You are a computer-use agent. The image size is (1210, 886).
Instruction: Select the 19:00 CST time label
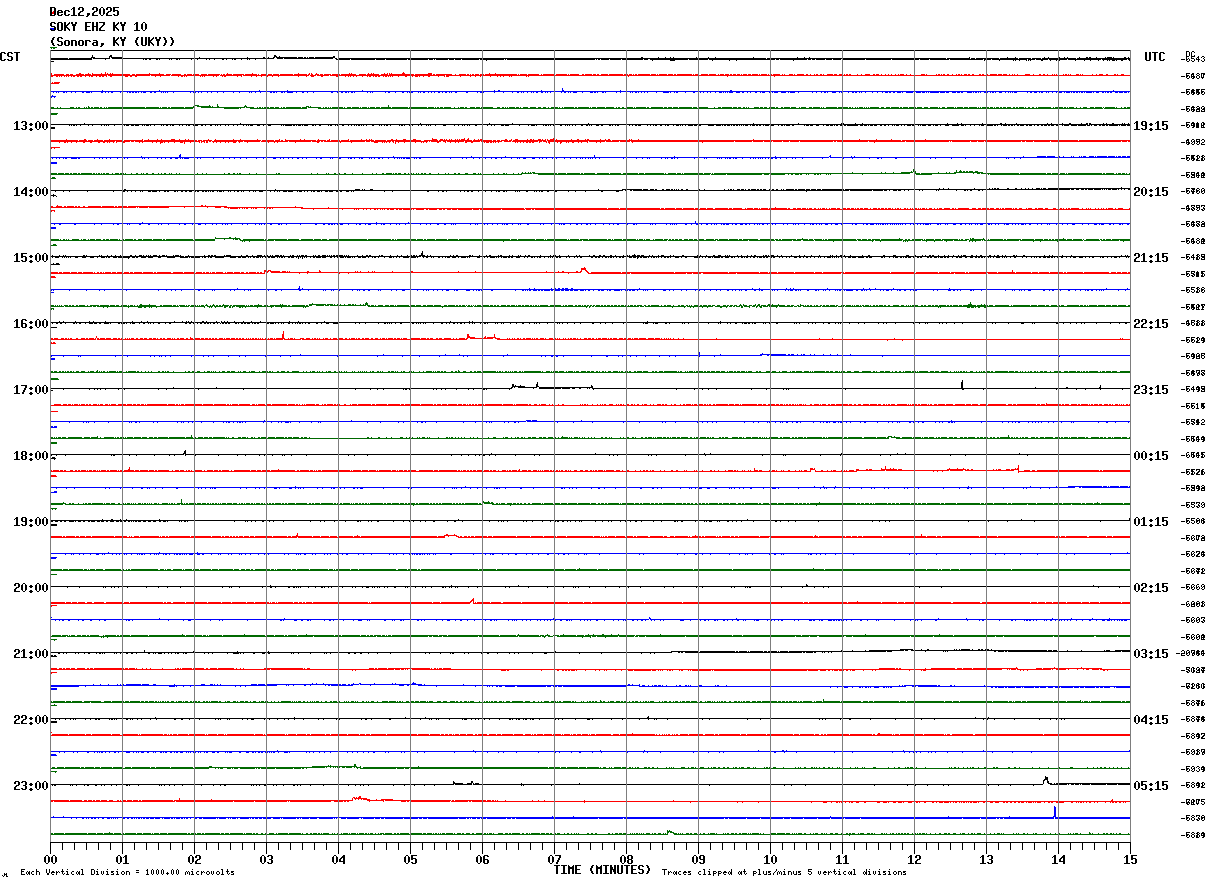(31, 522)
